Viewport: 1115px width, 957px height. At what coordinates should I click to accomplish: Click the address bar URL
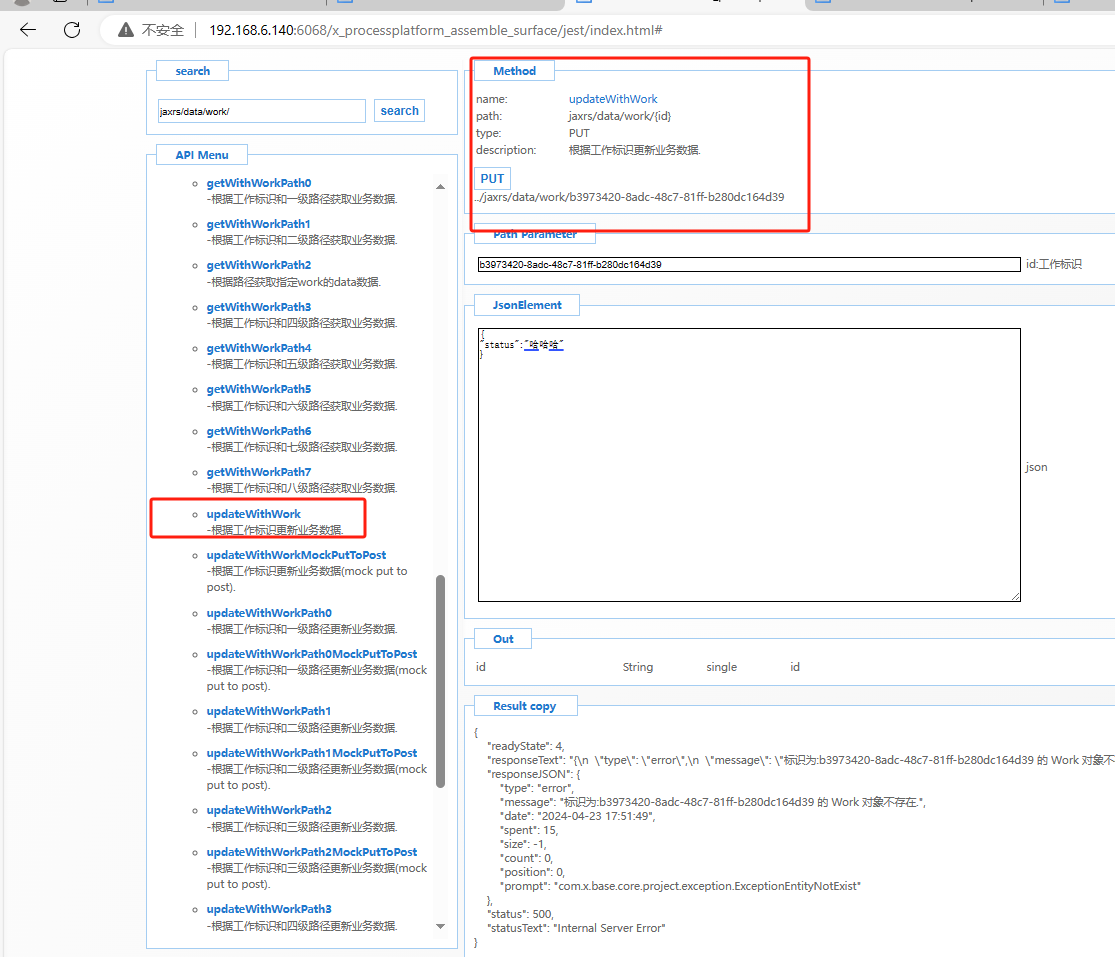point(435,31)
